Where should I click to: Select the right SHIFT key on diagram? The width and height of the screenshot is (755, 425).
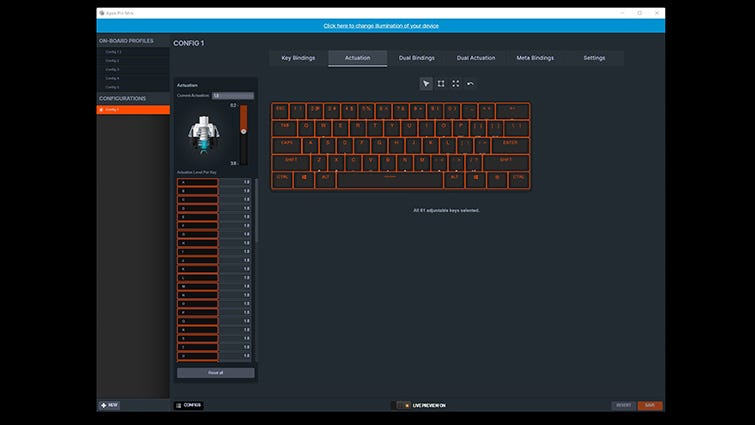506,163
